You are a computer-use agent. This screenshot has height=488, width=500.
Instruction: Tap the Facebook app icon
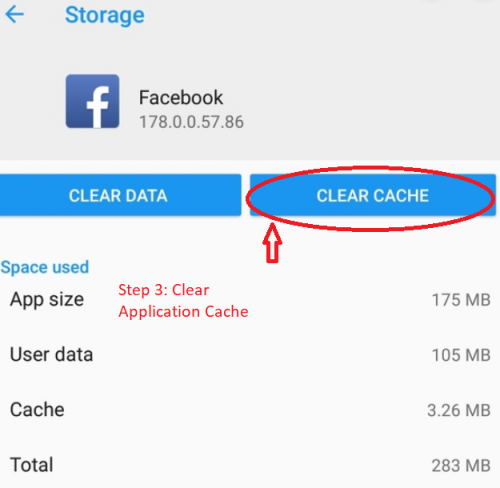click(92, 101)
